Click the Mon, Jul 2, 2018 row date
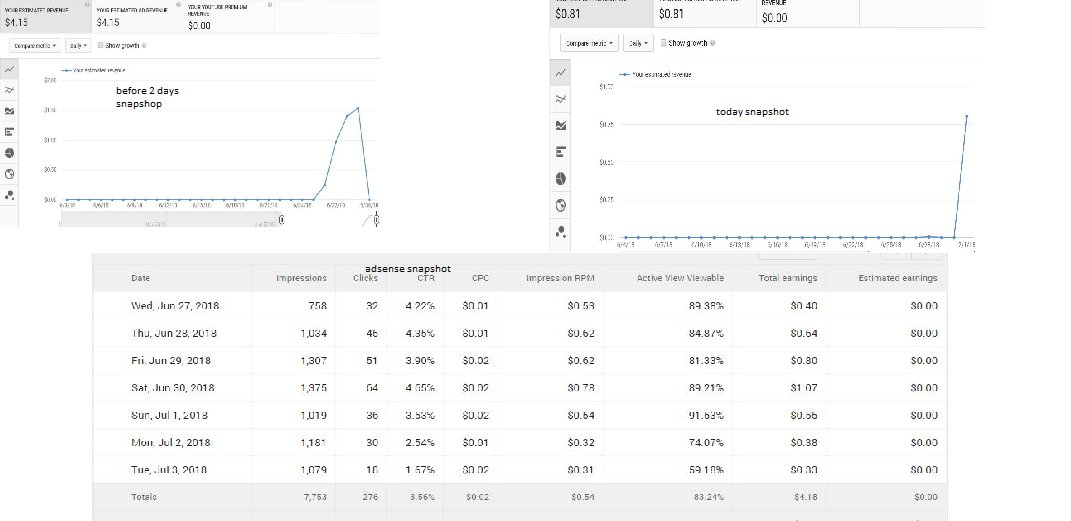Image resolution: width=1071 pixels, height=521 pixels. [171, 442]
